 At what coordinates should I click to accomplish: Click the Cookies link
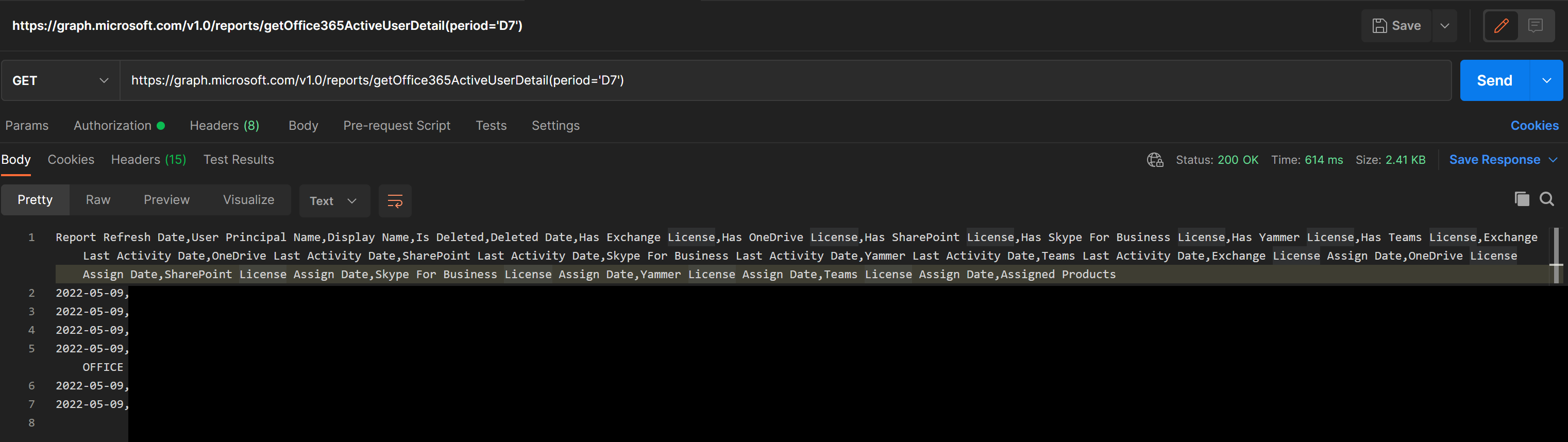click(x=1535, y=125)
